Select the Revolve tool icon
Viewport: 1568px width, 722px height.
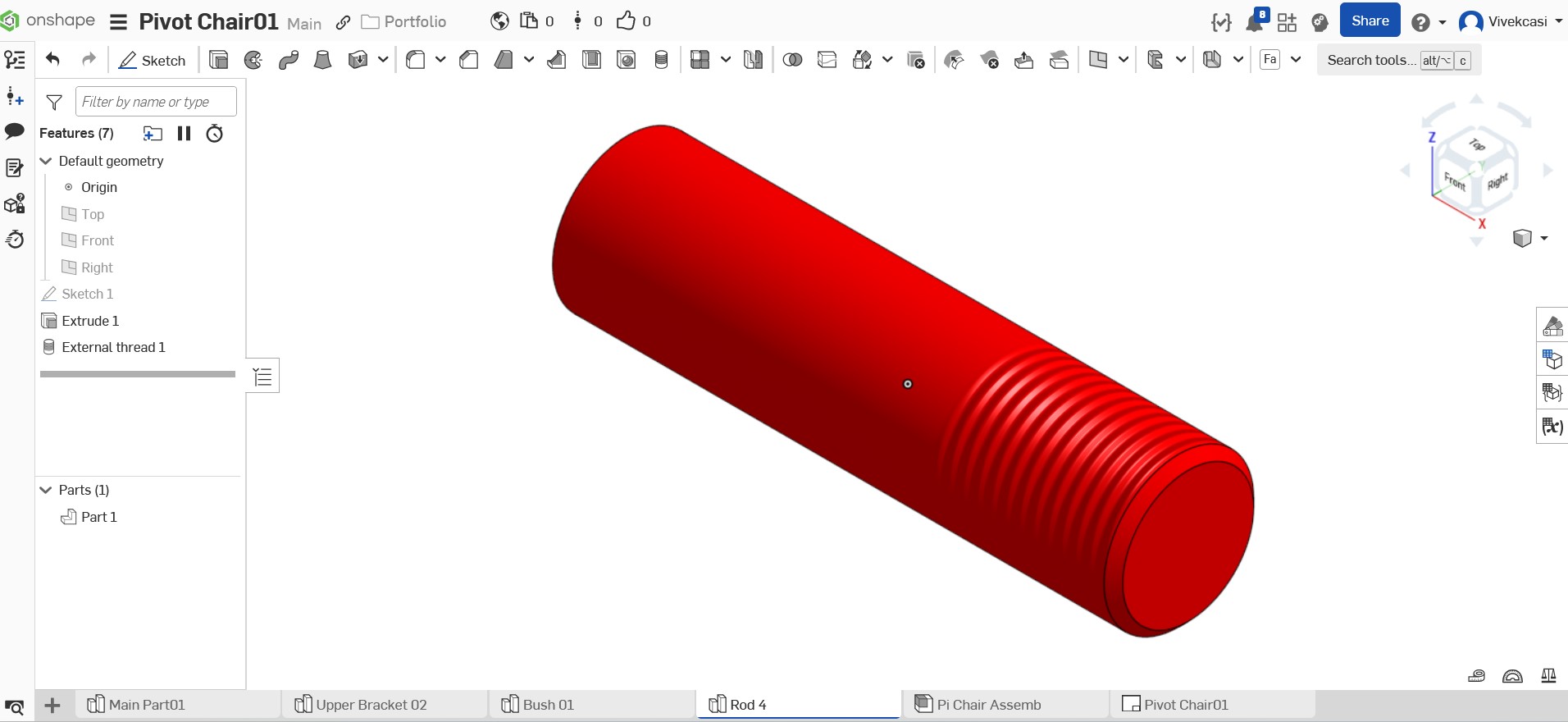(253, 60)
